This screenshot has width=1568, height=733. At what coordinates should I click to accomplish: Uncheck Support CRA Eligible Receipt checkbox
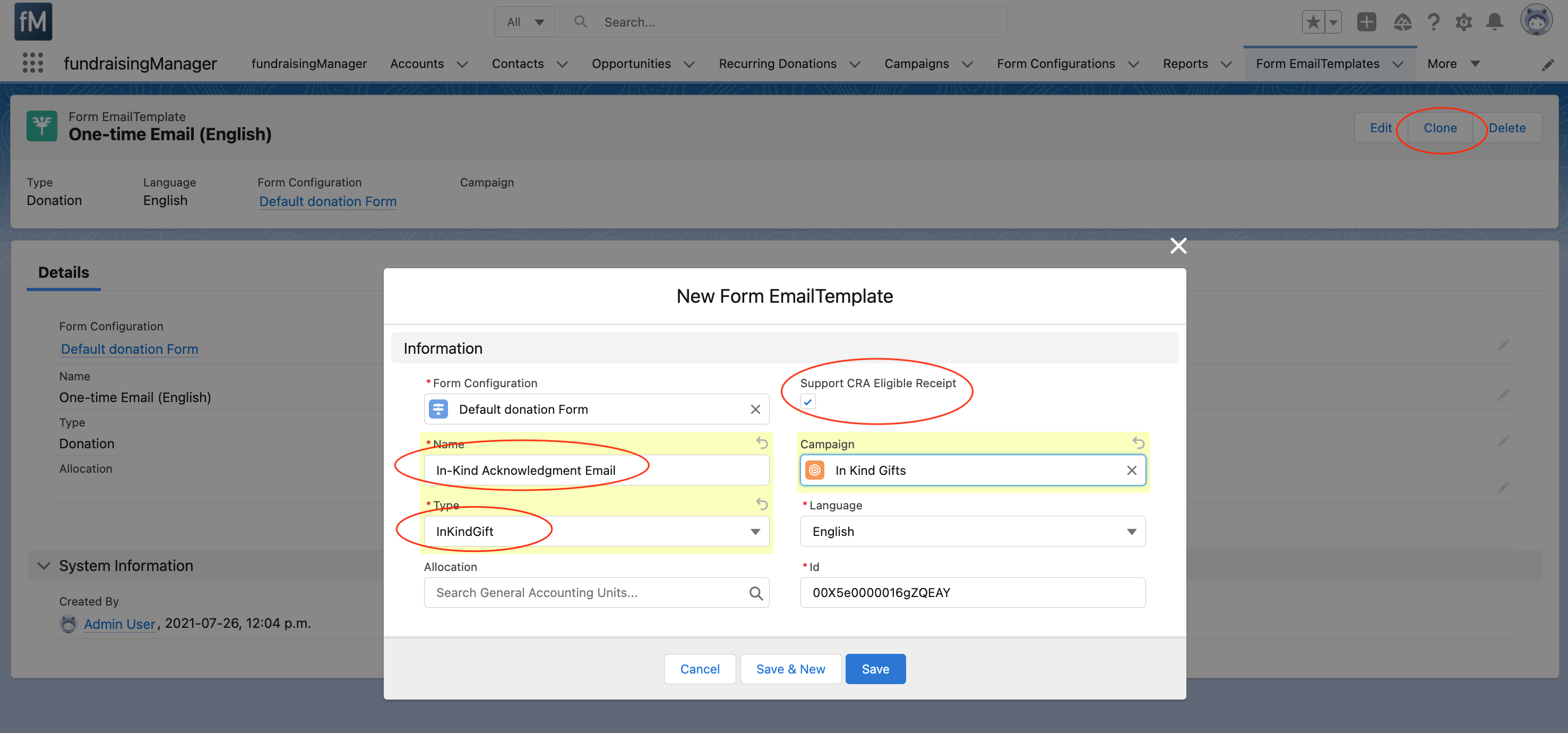click(808, 402)
